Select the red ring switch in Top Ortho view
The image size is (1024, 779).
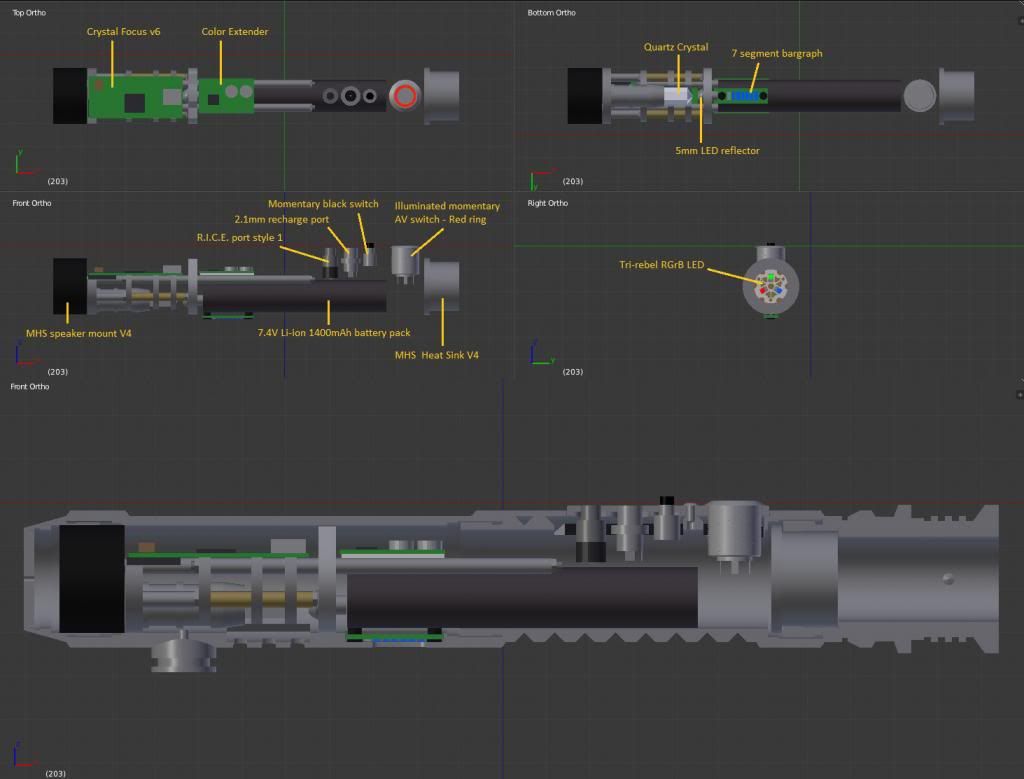[405, 96]
